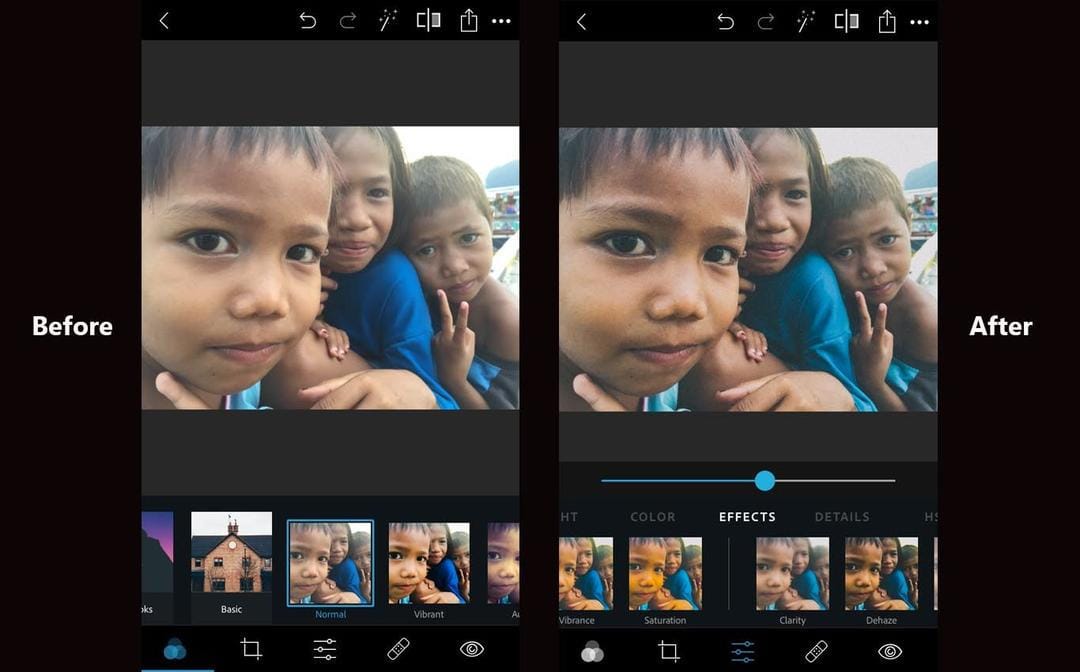This screenshot has height=672, width=1080.
Task: Toggle the eye icon in the After screen
Action: [x=890, y=651]
